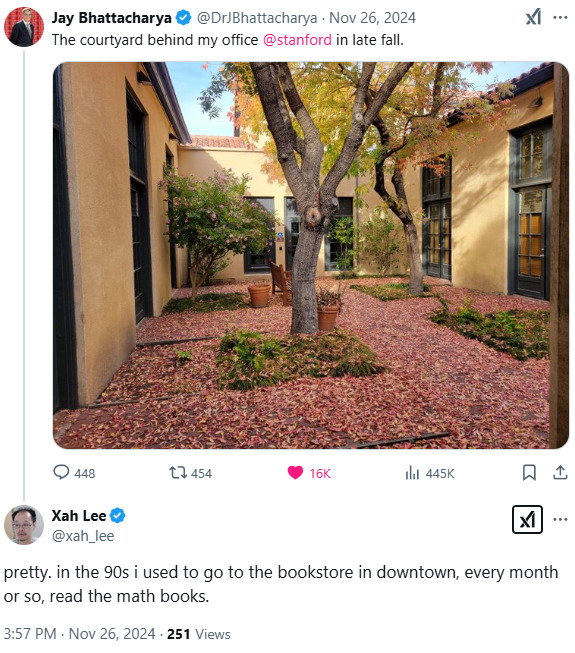Click the reply icon with 448 comments

tap(61, 472)
